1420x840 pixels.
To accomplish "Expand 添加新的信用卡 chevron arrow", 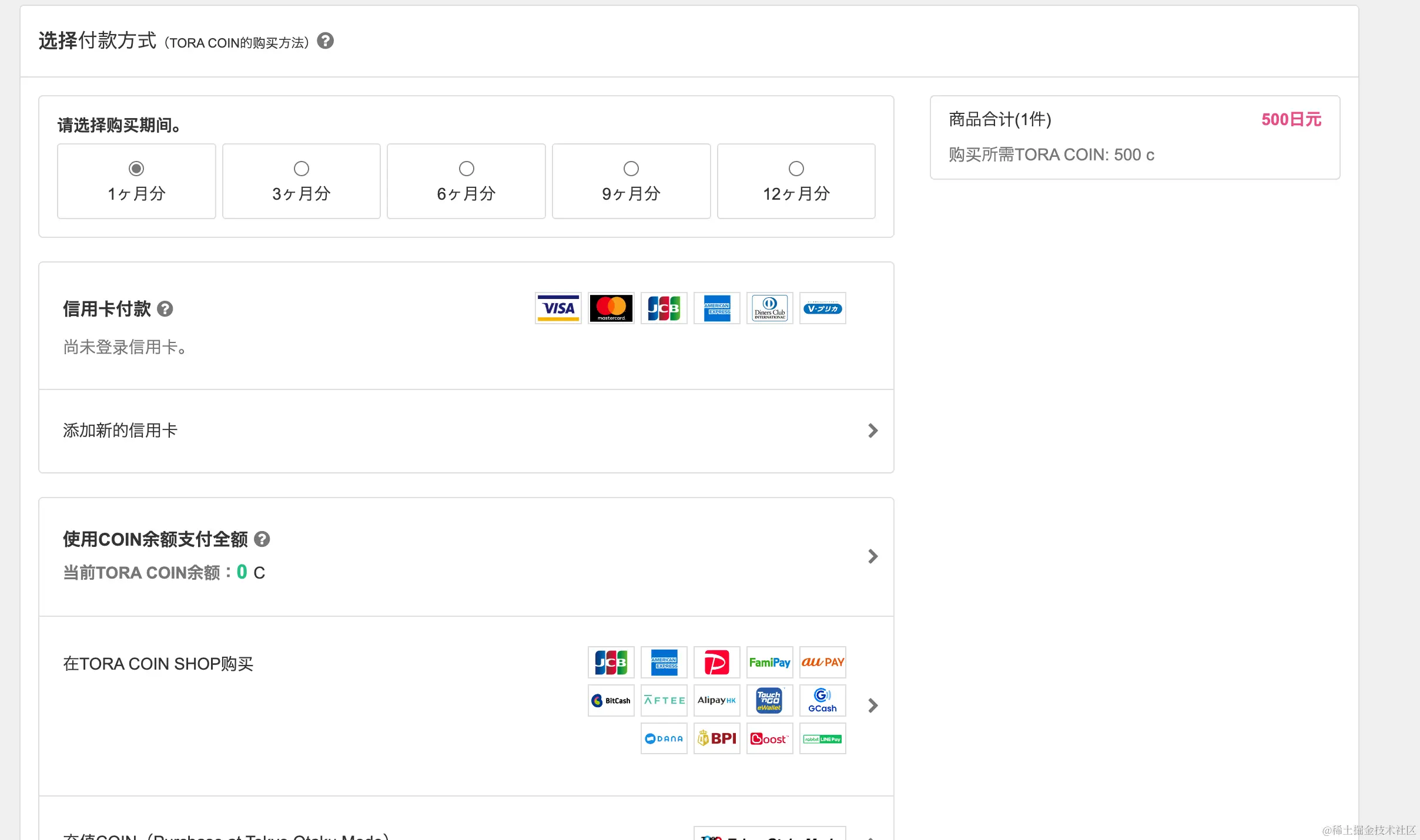I will 873,431.
